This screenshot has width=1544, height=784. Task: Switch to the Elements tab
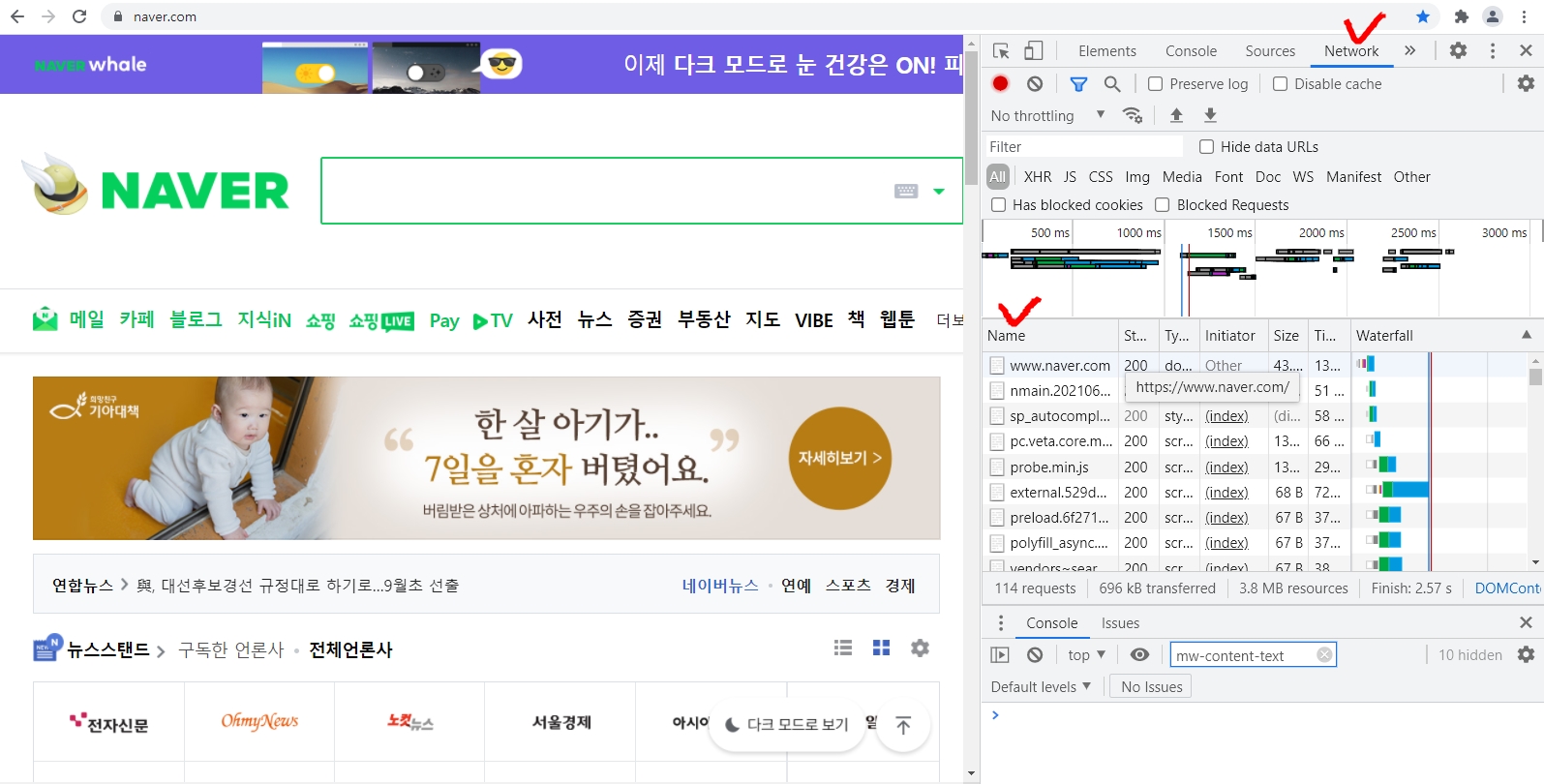click(1107, 51)
